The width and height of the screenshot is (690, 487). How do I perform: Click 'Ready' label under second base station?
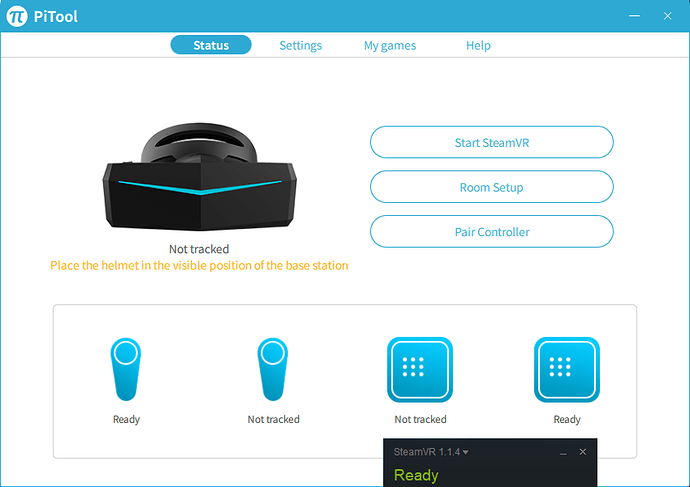click(567, 419)
